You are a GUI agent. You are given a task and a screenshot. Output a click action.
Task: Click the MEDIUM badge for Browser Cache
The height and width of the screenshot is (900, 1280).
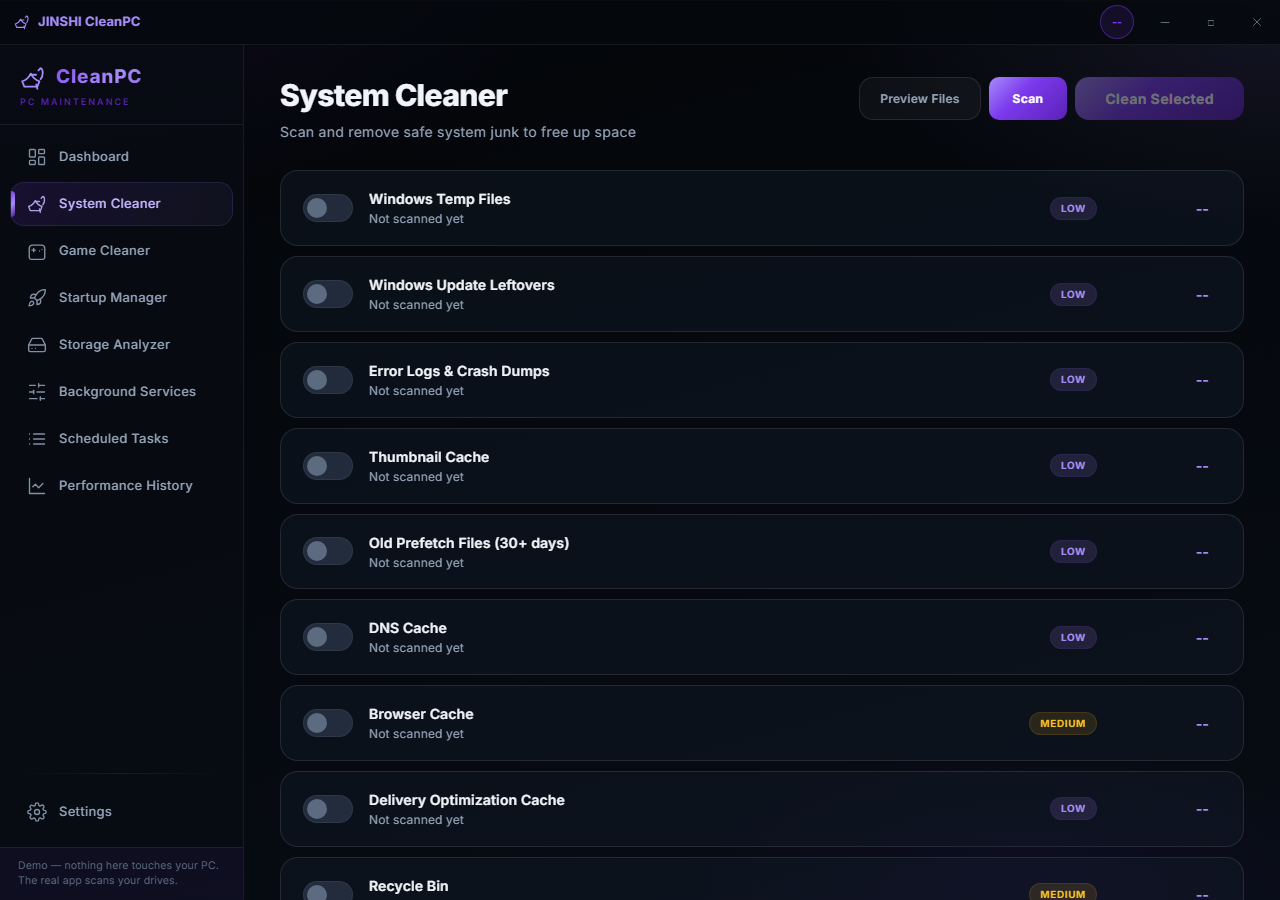[x=1063, y=723]
